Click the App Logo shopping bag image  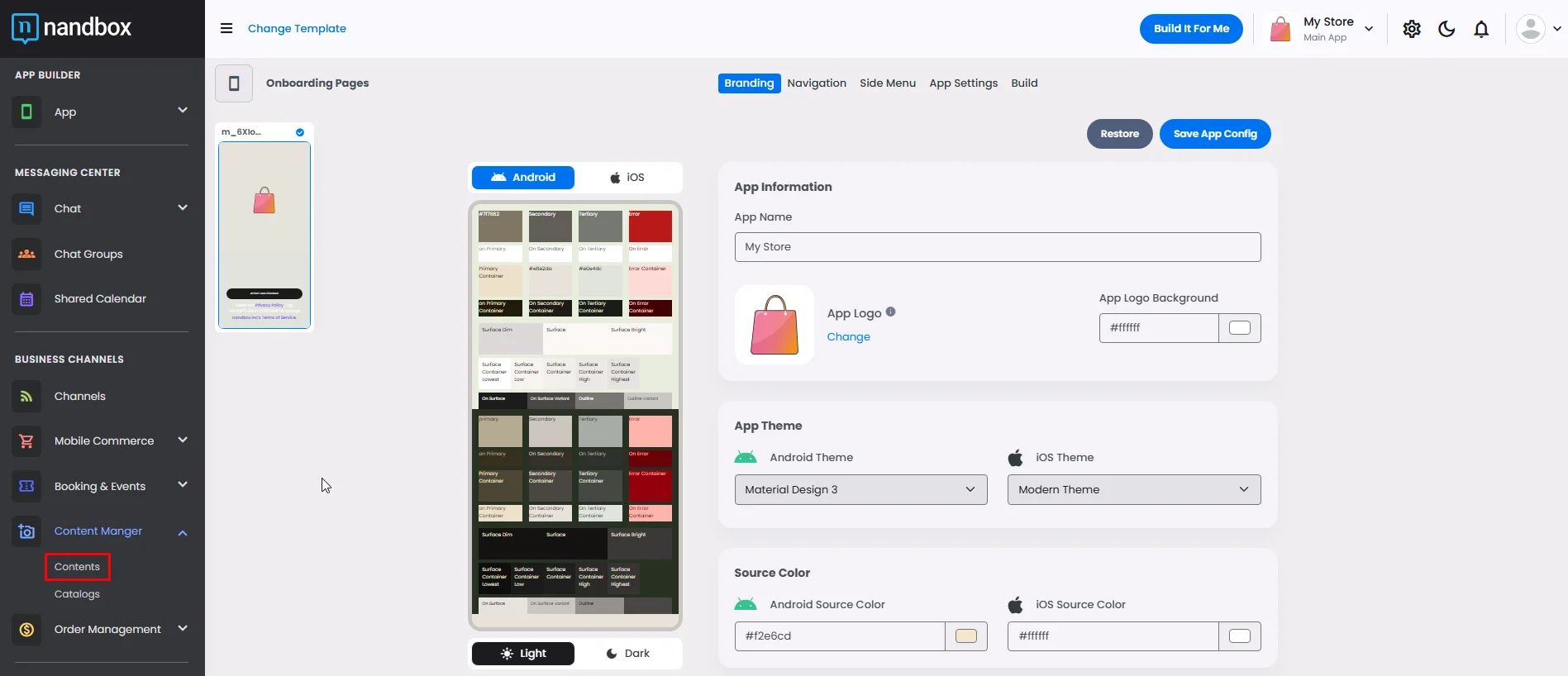click(x=774, y=325)
